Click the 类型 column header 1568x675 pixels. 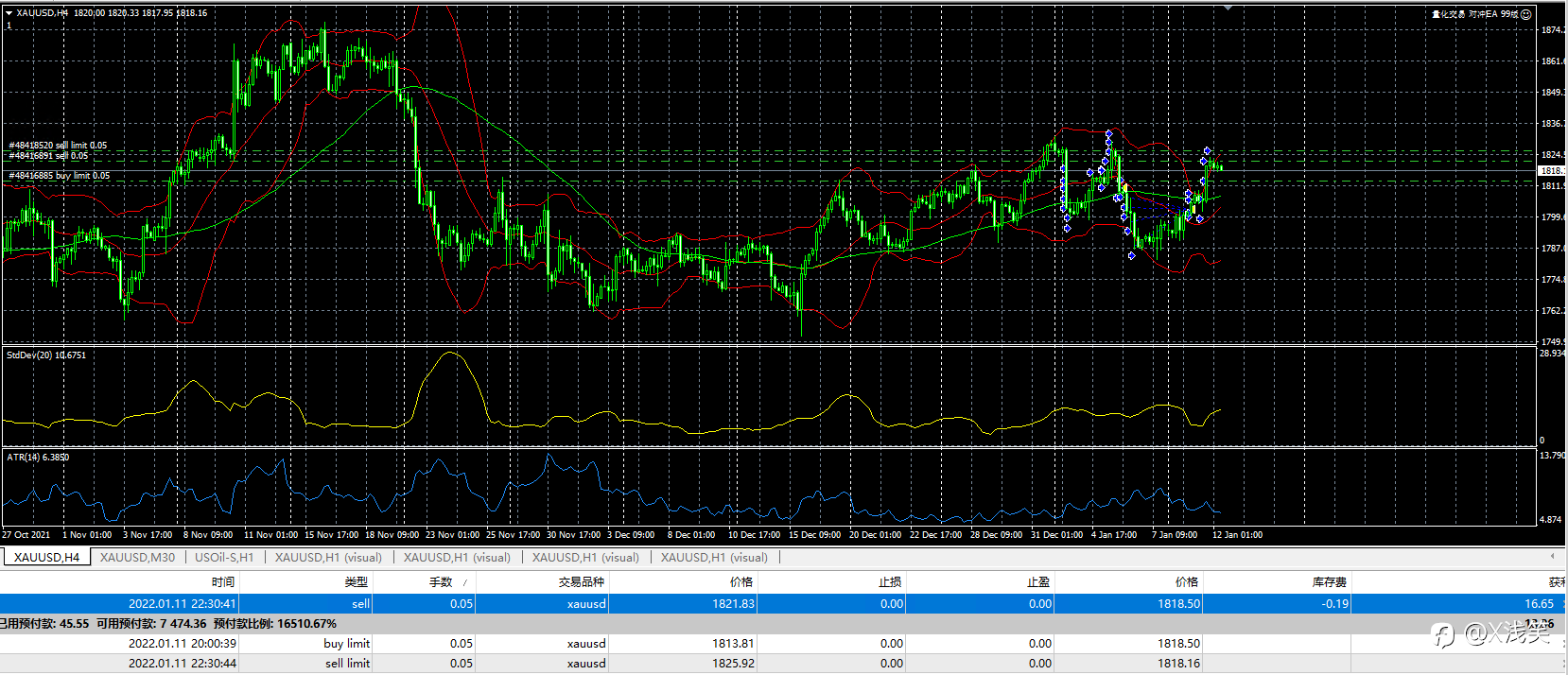pos(357,582)
